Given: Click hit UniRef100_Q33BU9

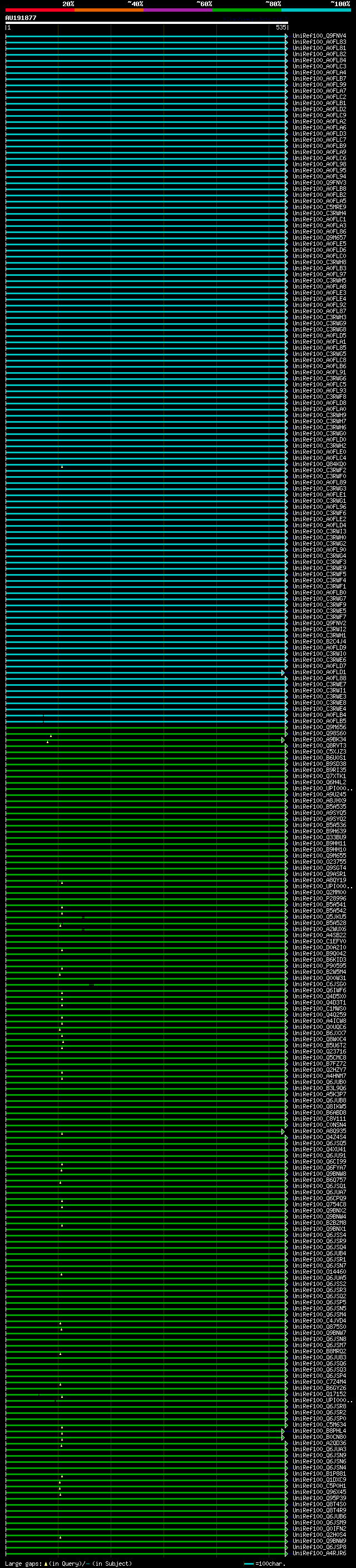Looking at the screenshot, I should [x=319, y=838].
